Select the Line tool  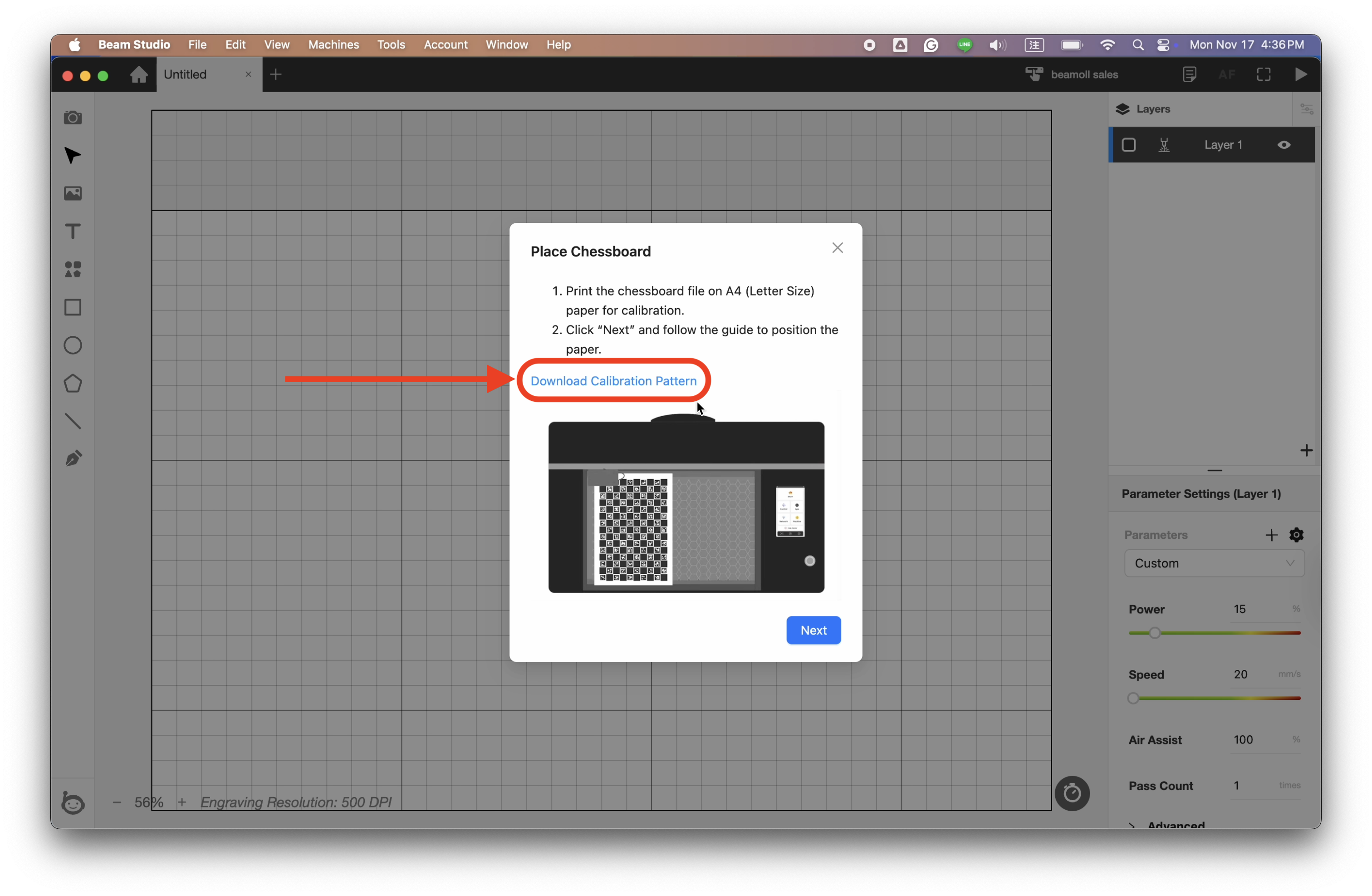point(73,422)
